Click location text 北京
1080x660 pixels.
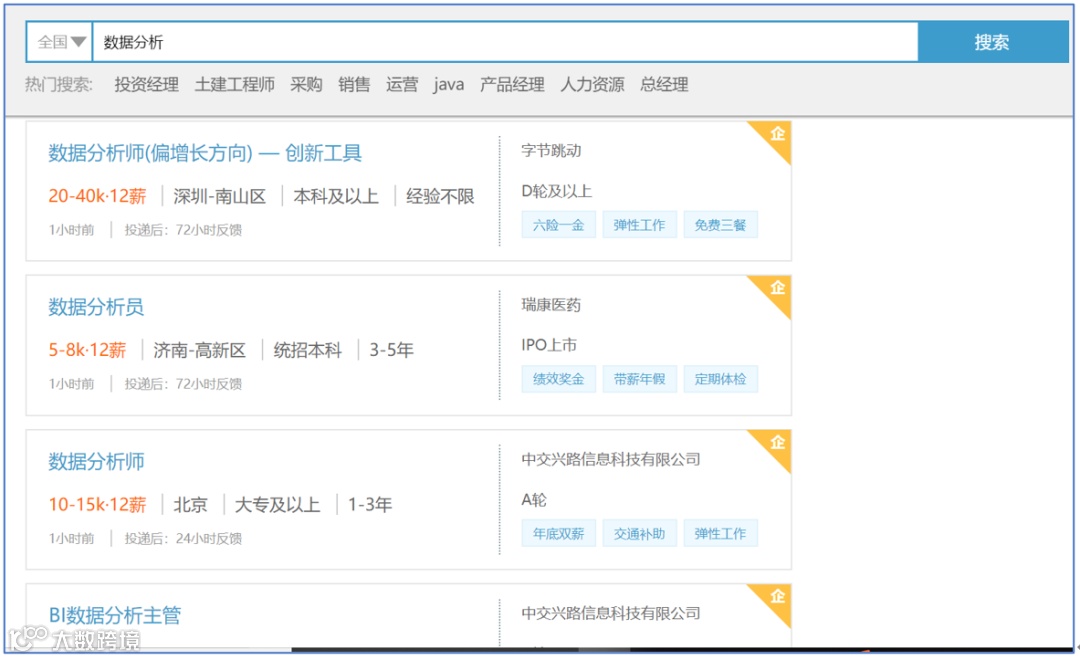(190, 505)
